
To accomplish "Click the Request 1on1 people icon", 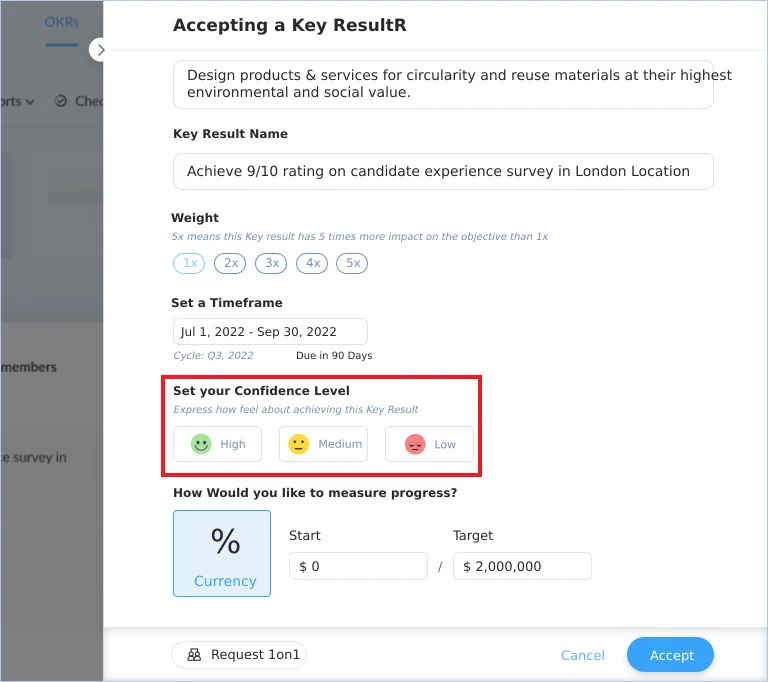I will click(194, 655).
